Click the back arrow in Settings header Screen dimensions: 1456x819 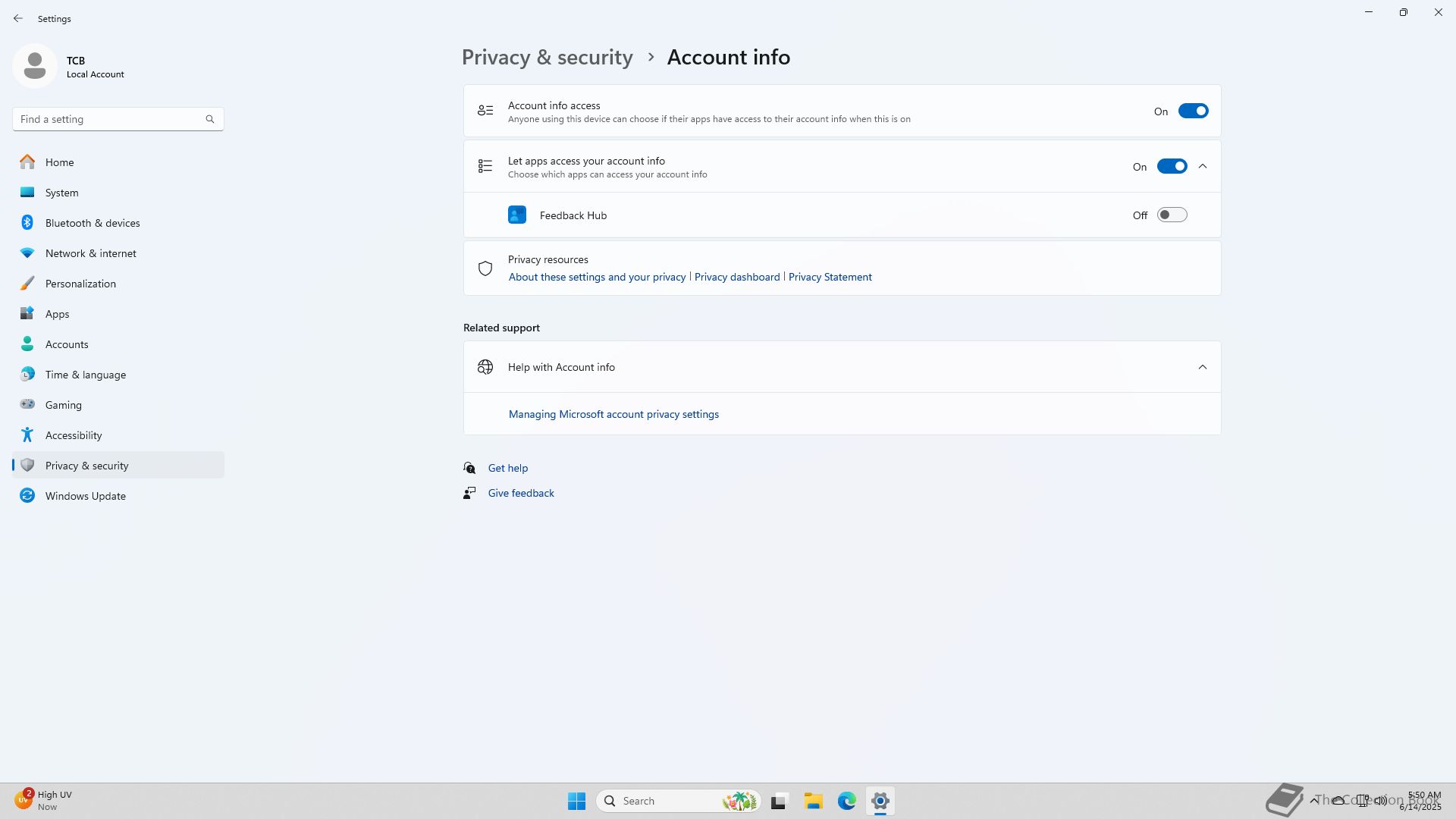pos(18,18)
